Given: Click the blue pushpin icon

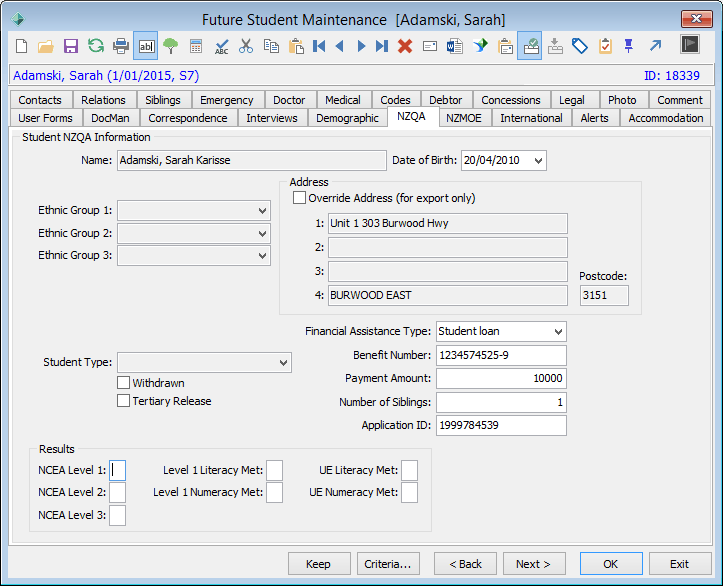Looking at the screenshot, I should click(628, 46).
